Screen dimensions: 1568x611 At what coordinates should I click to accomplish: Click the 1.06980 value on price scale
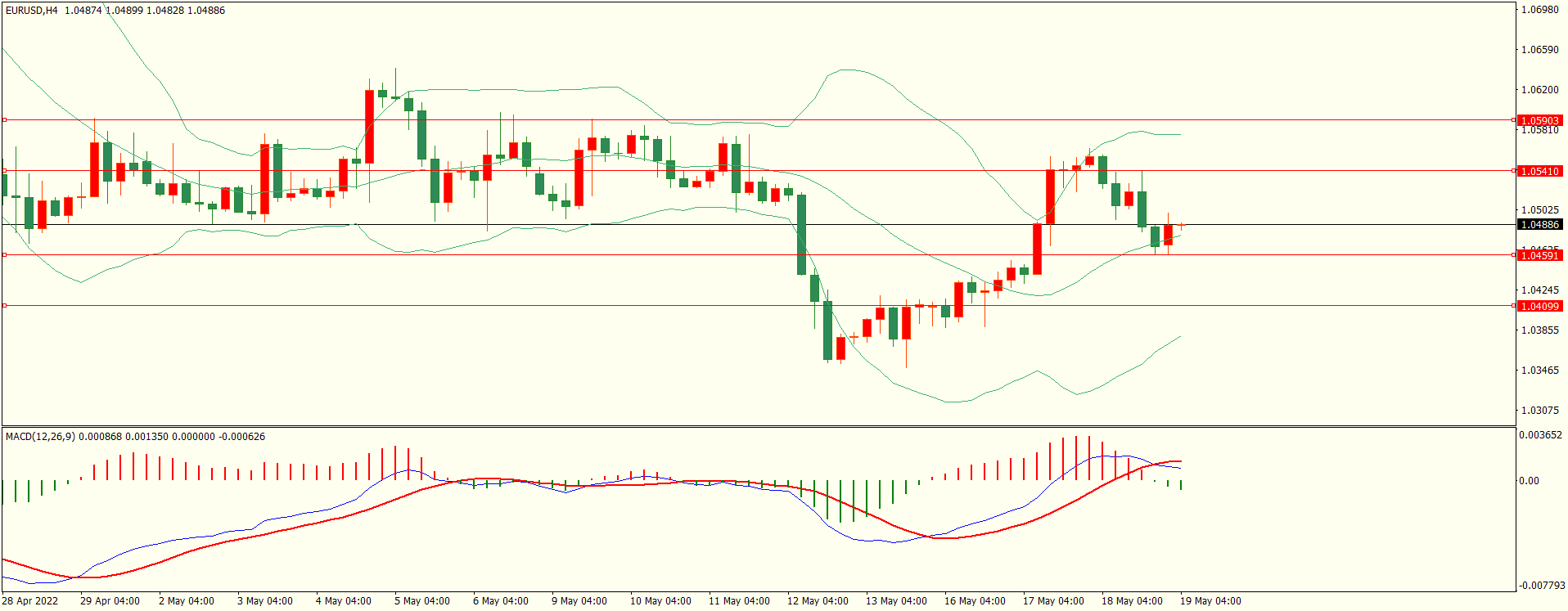[x=1539, y=10]
